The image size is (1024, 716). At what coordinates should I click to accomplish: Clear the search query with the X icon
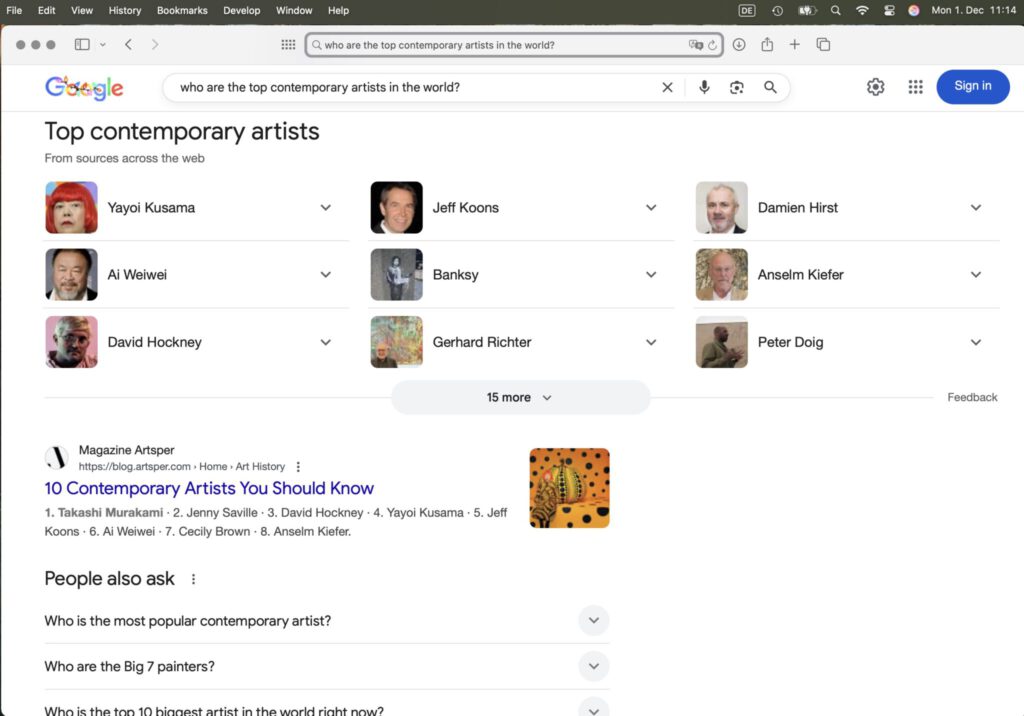[667, 87]
